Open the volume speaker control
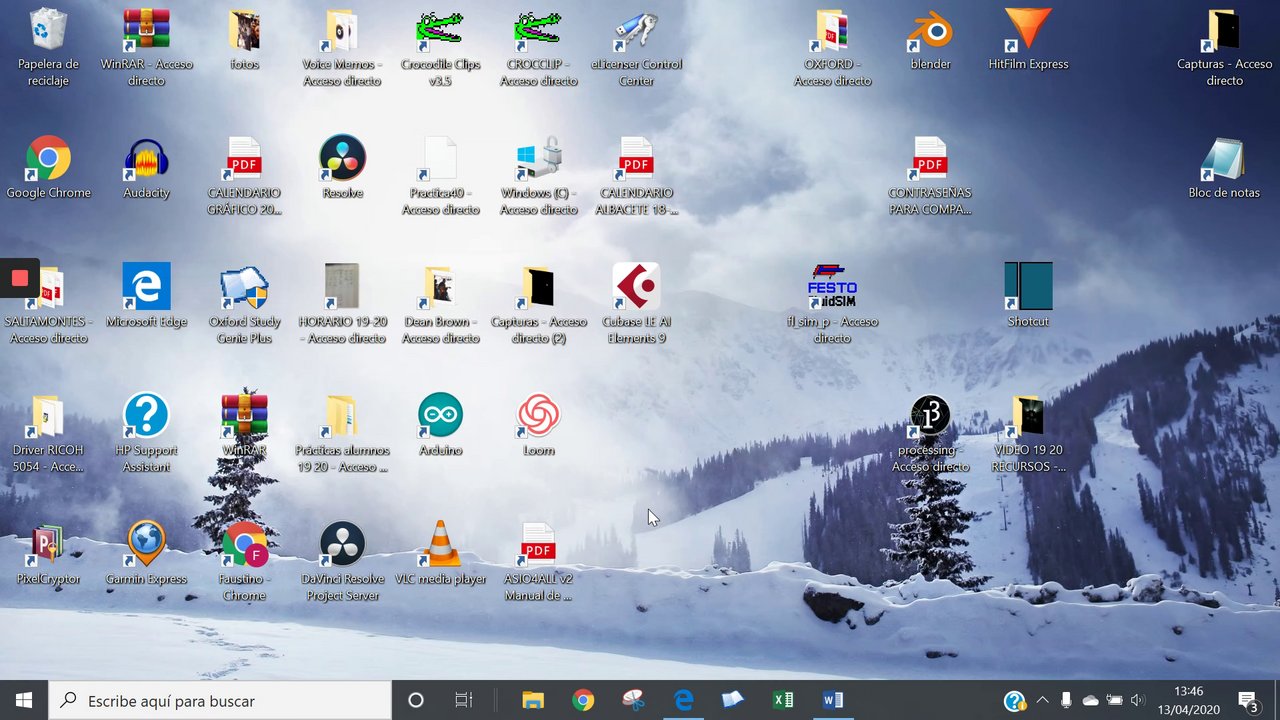The width and height of the screenshot is (1280, 720). pyautogui.click(x=1138, y=700)
